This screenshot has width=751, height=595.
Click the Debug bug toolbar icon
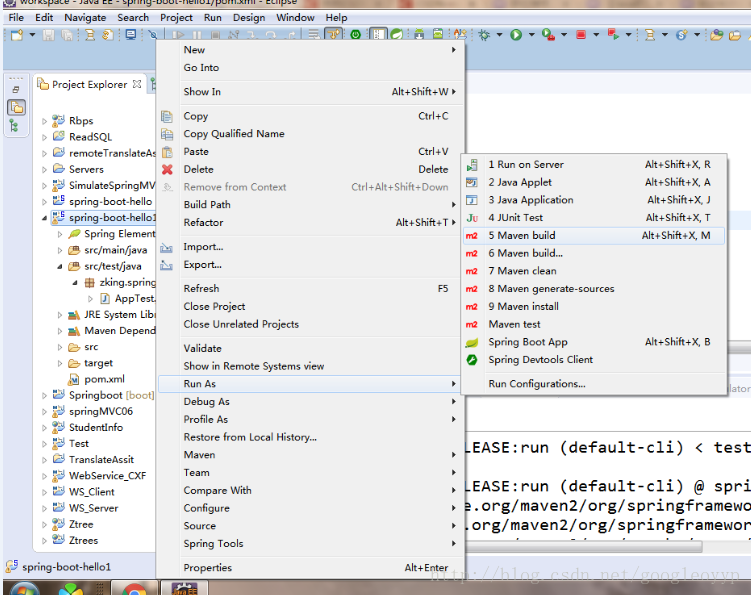coord(484,35)
